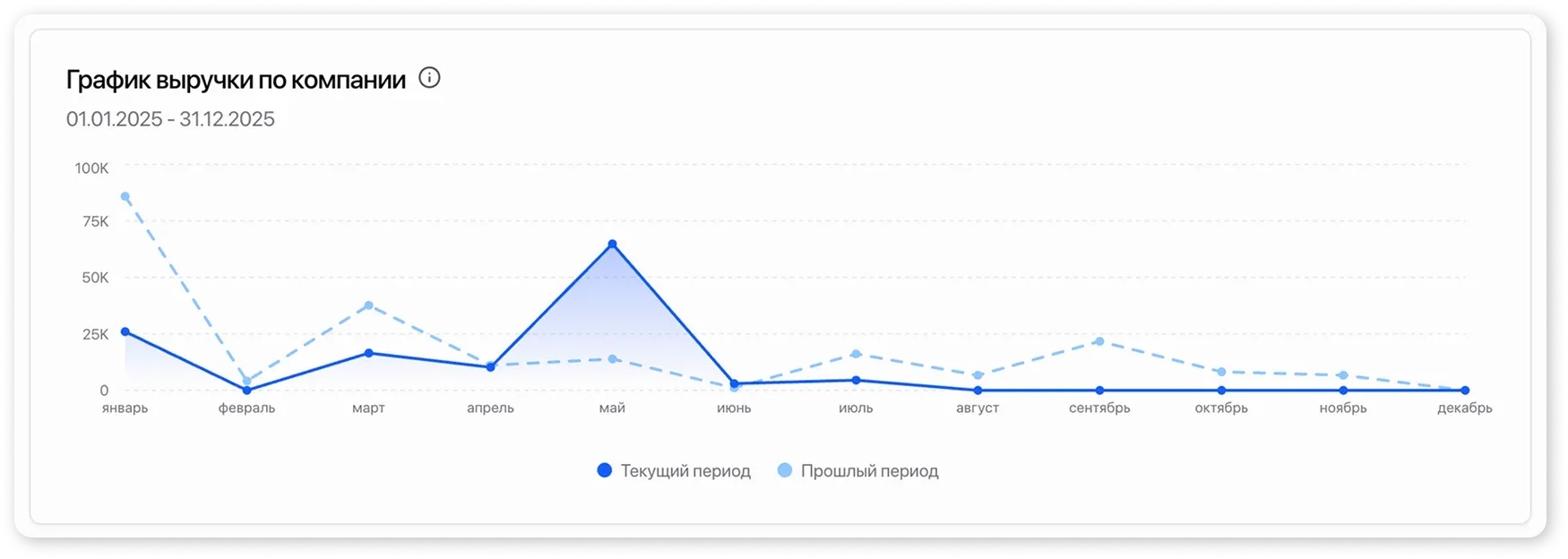Screen dimensions: 1568x559
Task: Click the февраль label on the x-axis
Action: click(x=246, y=408)
